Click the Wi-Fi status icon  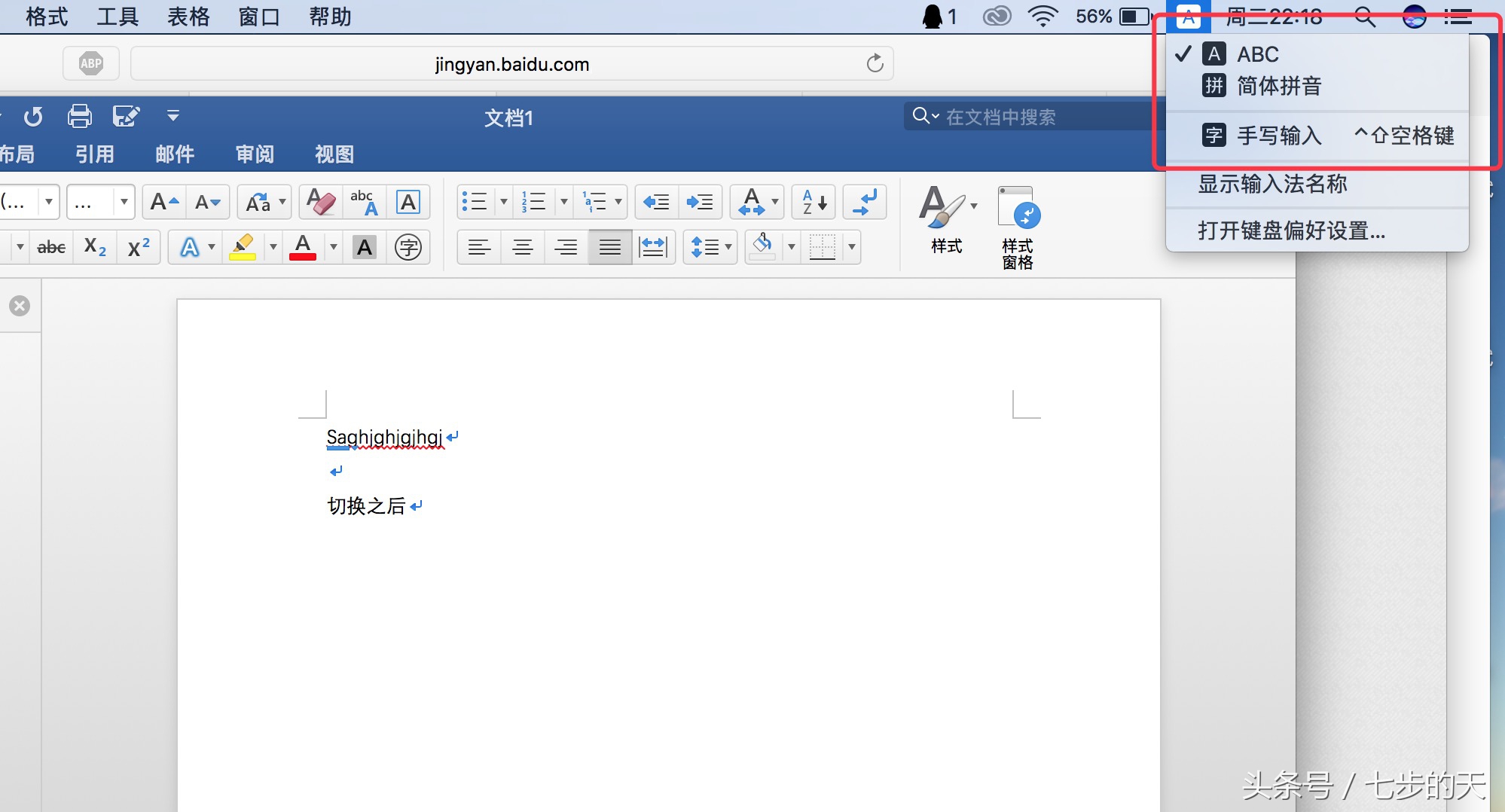pos(1043,17)
